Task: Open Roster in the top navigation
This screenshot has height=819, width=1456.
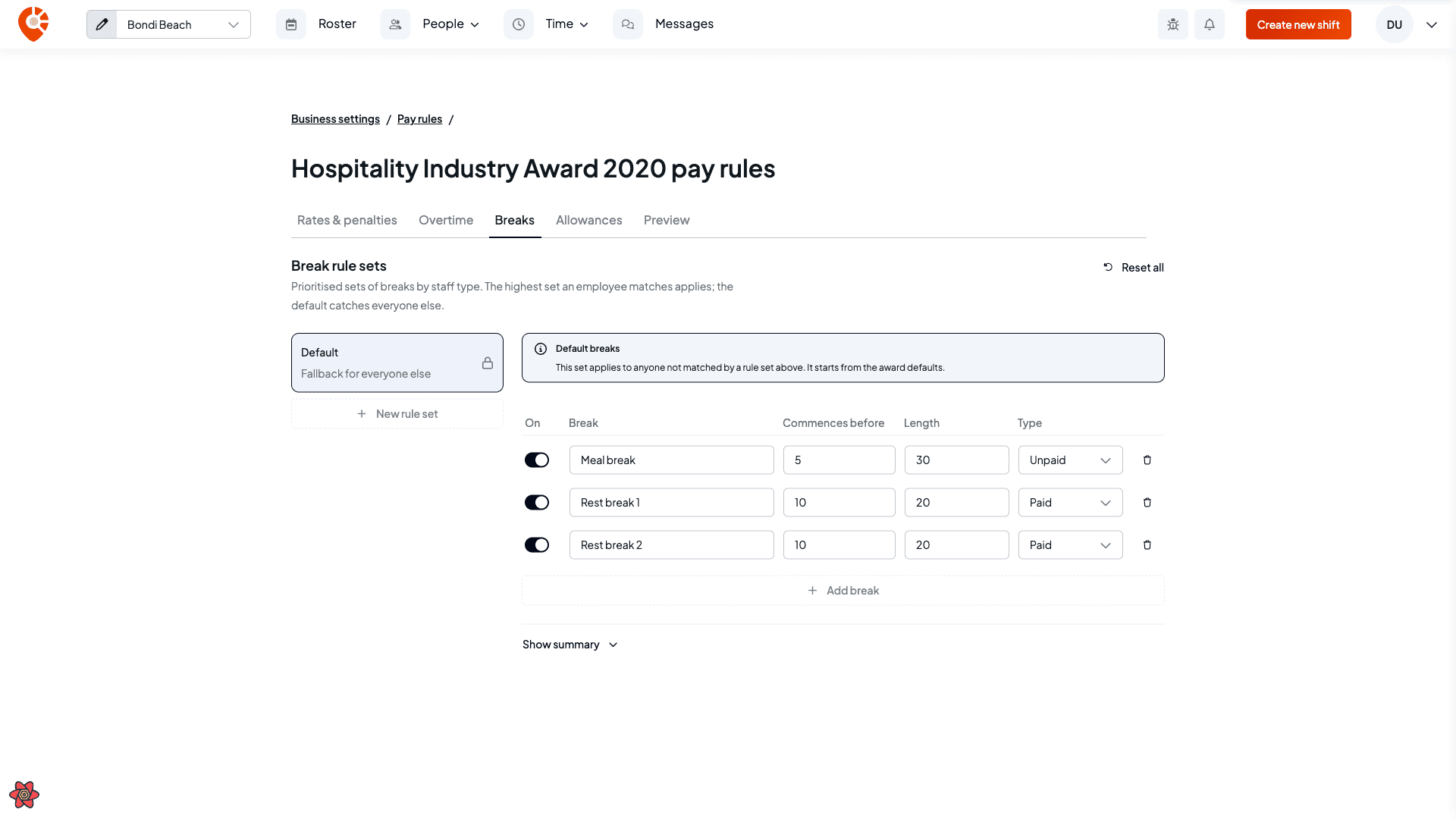Action: click(x=337, y=24)
